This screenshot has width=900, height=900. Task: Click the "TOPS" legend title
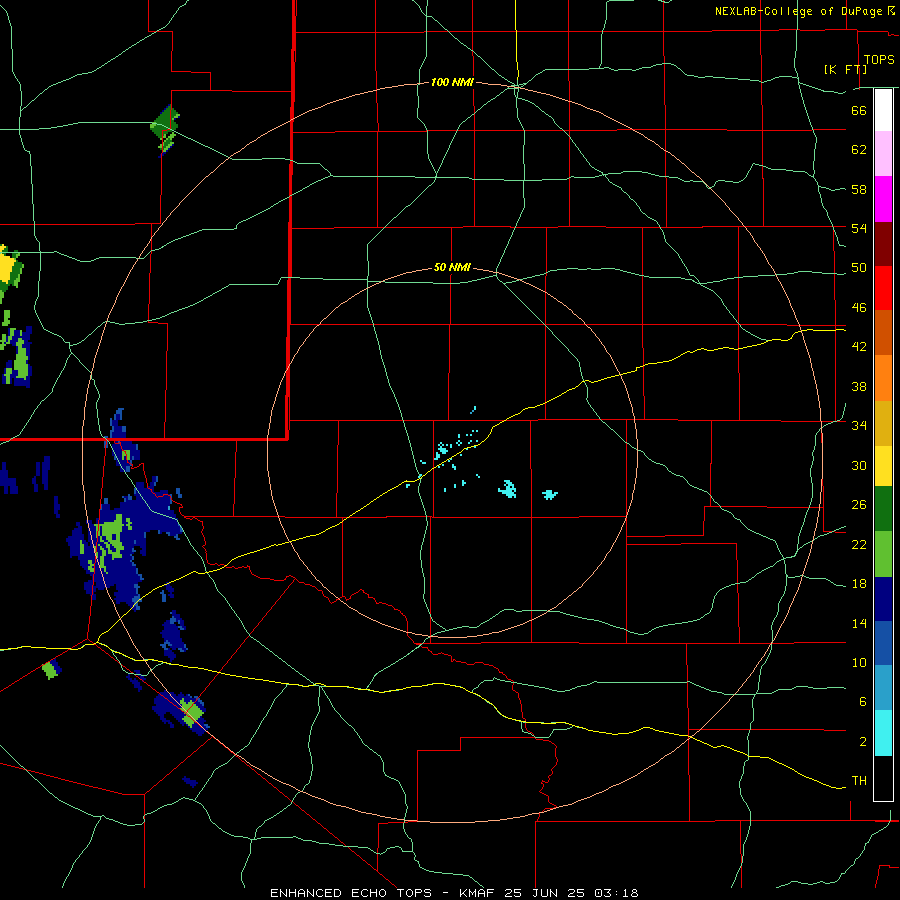879,59
